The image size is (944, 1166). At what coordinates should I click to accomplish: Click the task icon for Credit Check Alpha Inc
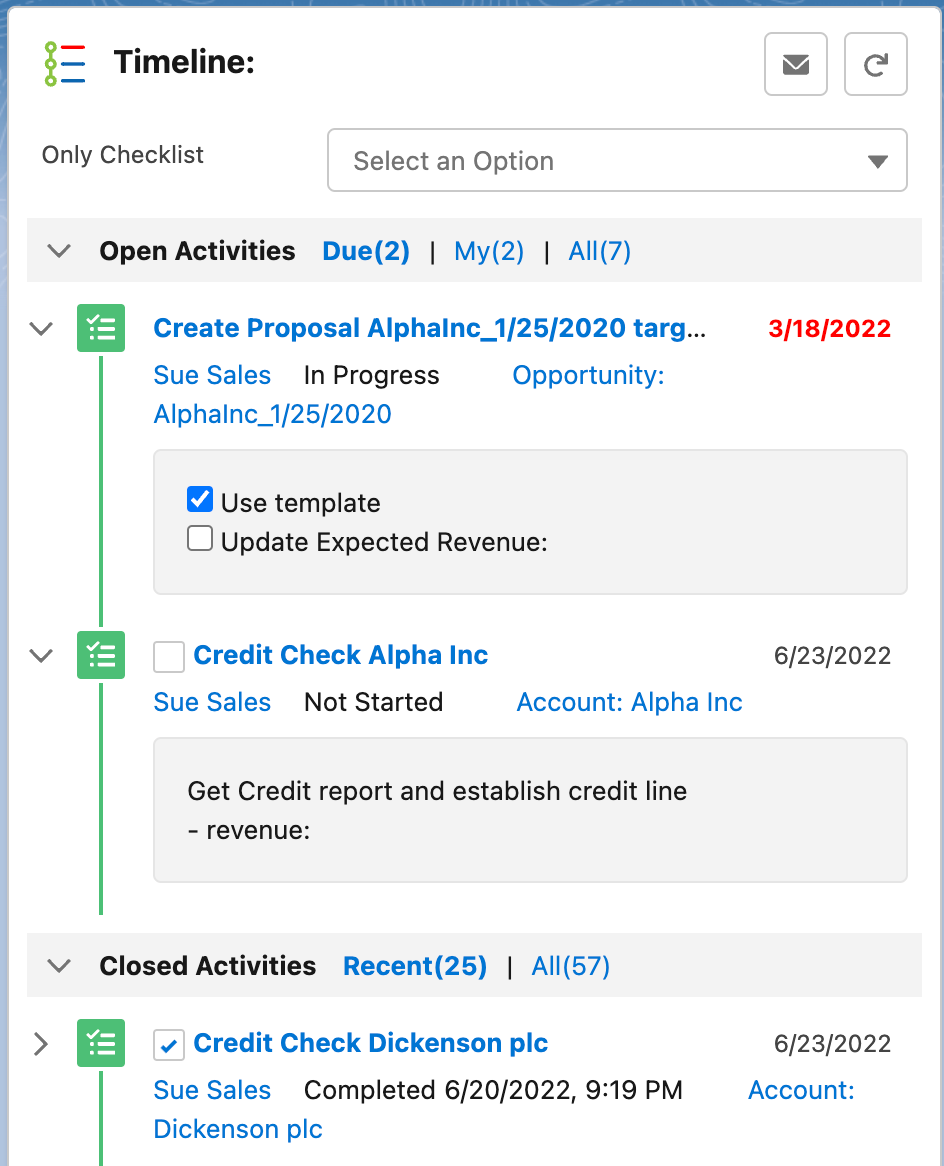tap(100, 655)
